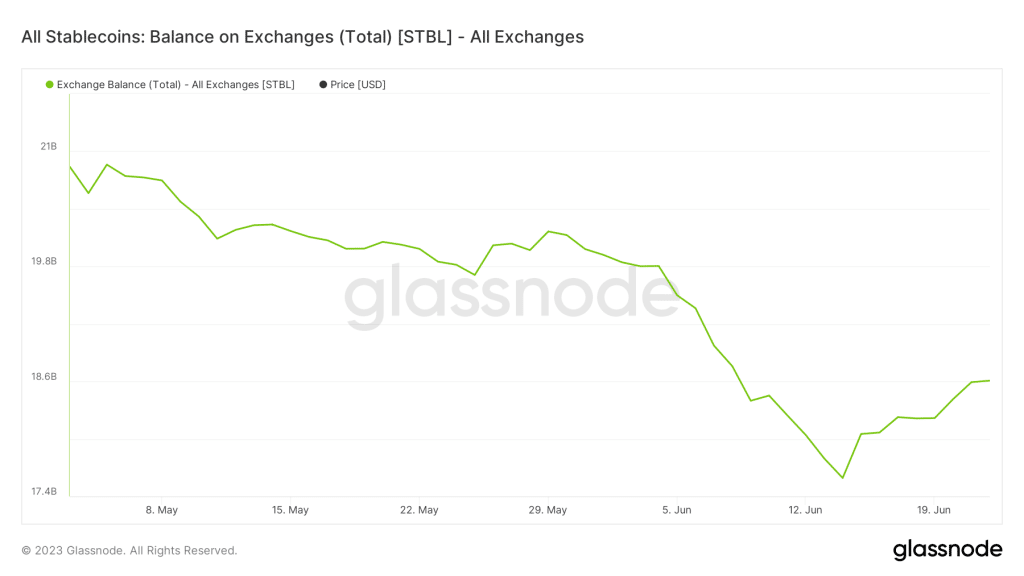Toggle the Exchange Balance (Total) legend series
The image size is (1024, 576).
pos(175,85)
